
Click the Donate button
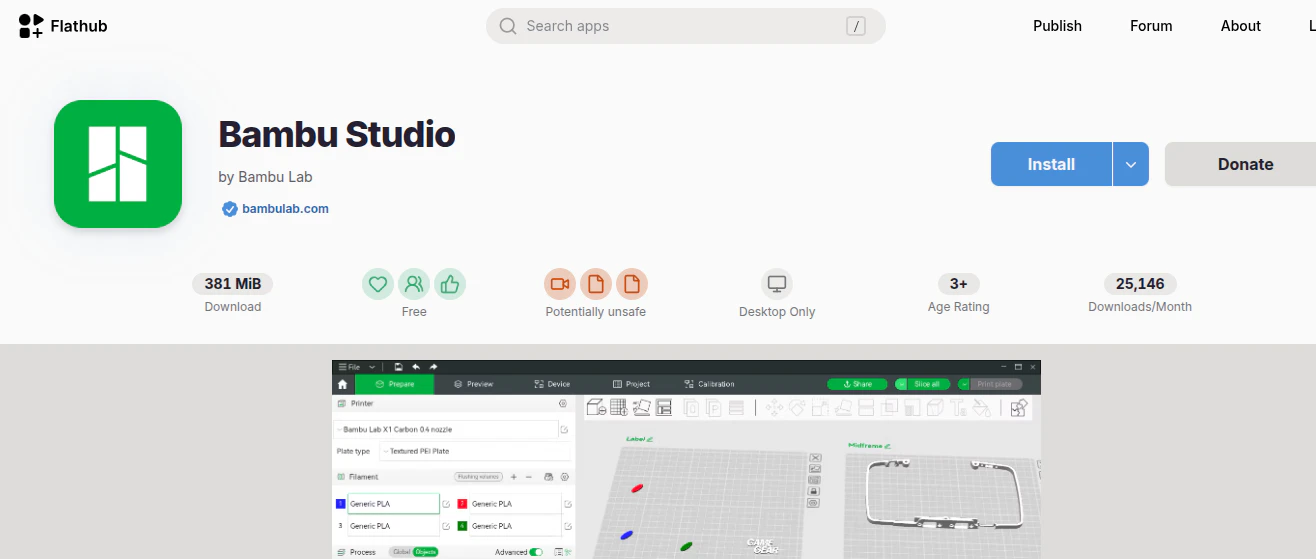[1245, 164]
